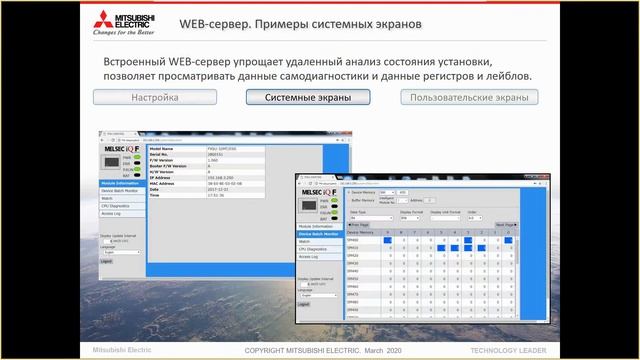Image resolution: width=640 pixels, height=360 pixels.
Task: Click browser back arrow in Device Batch Monitor window
Action: pyautogui.click(x=300, y=184)
